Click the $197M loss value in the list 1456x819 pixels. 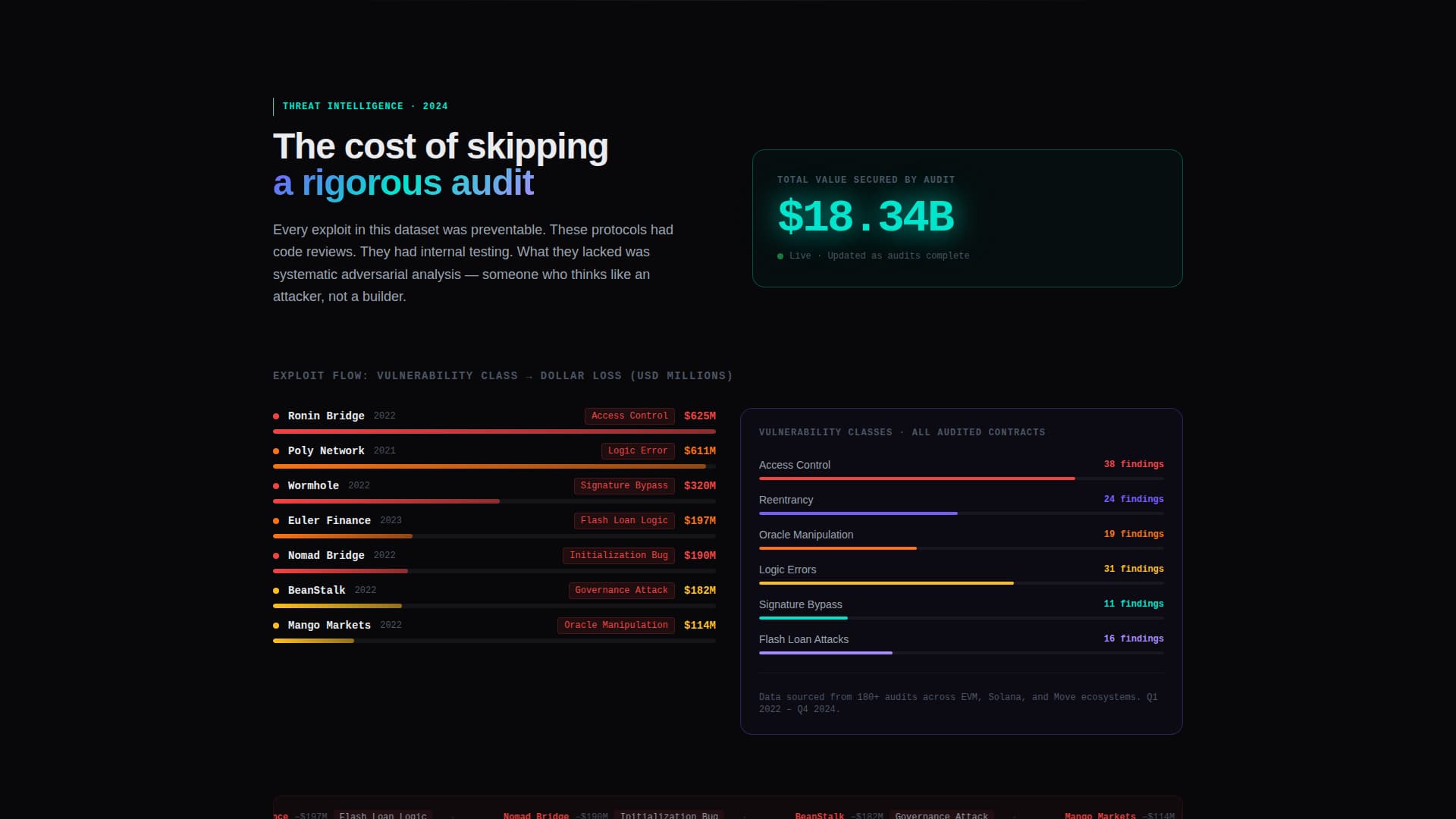(700, 520)
